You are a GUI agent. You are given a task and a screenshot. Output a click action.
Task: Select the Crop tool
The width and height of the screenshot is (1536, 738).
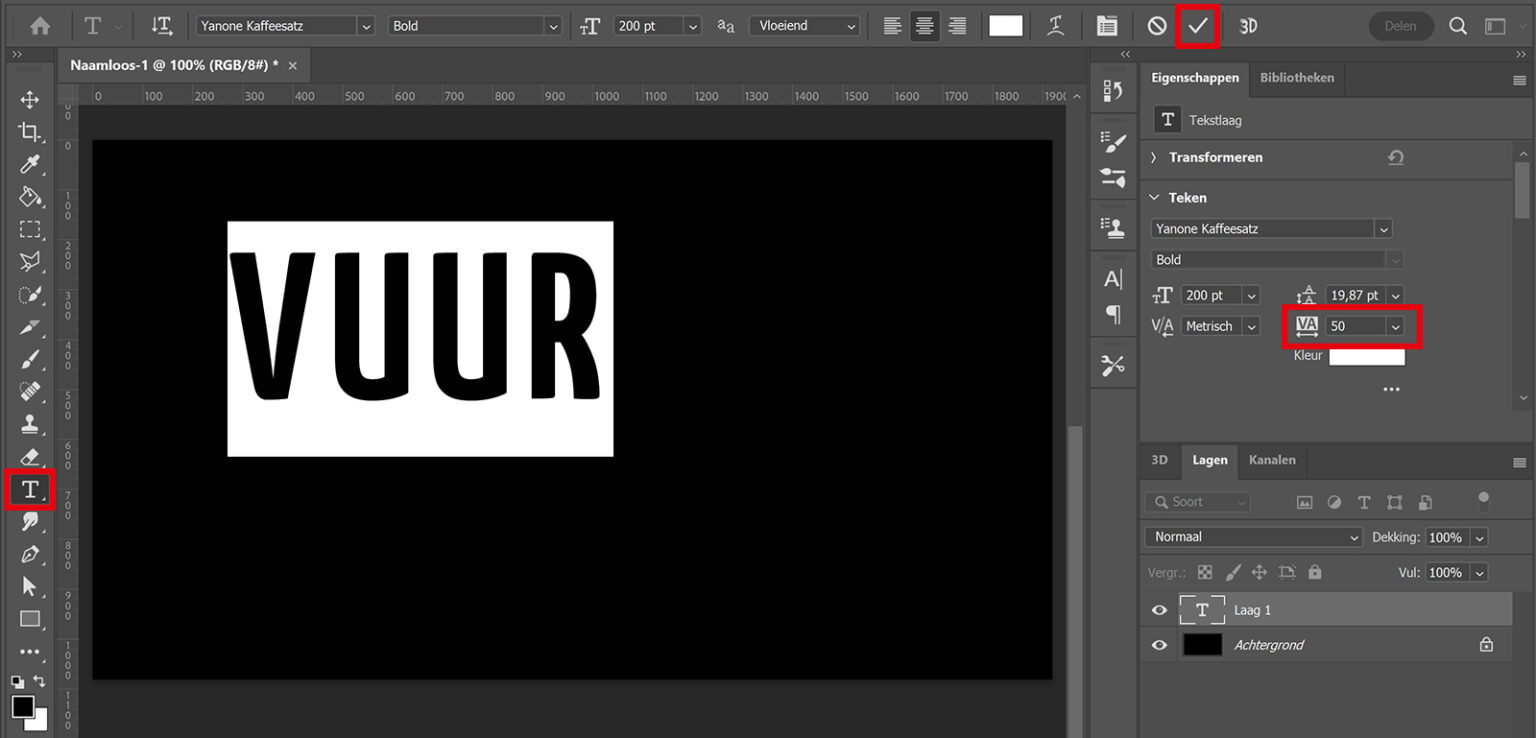pyautogui.click(x=30, y=133)
